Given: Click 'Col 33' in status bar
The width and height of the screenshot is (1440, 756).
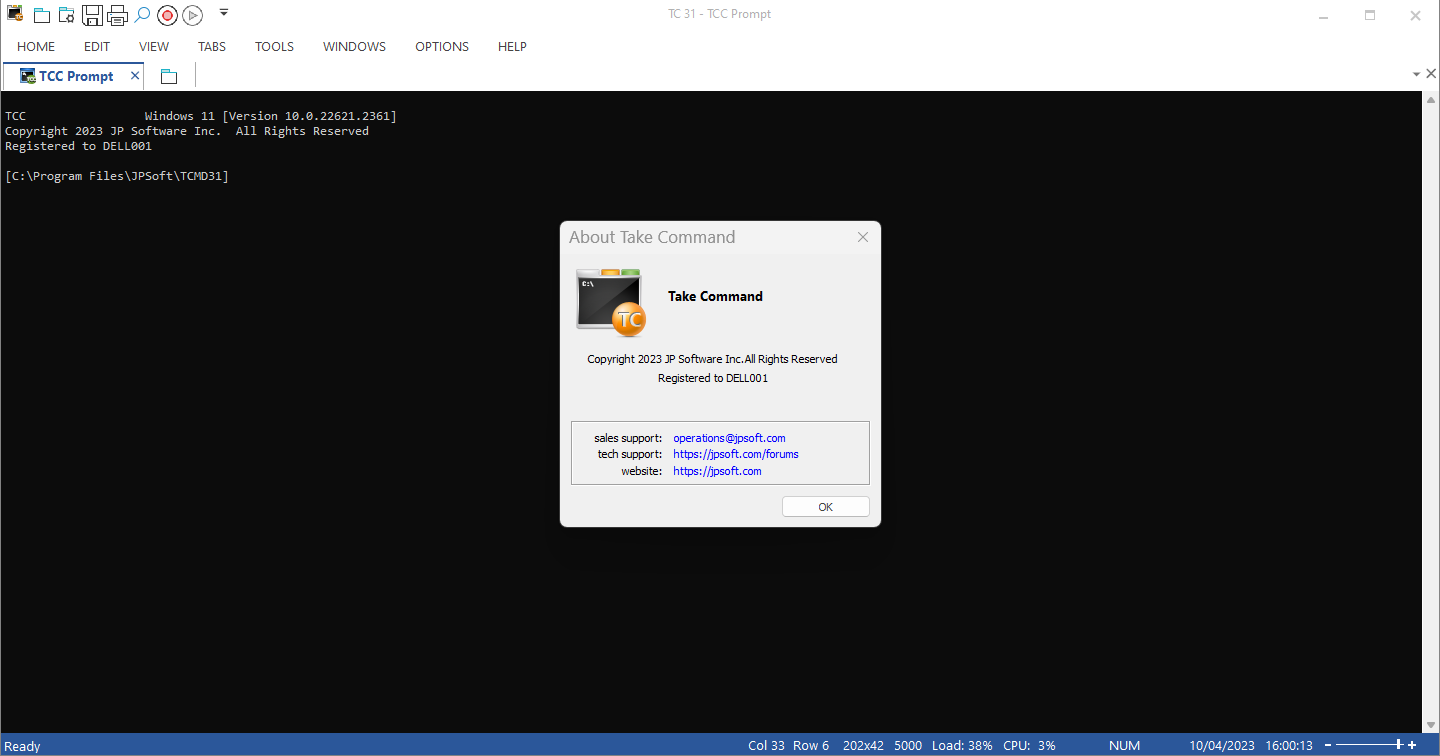Looking at the screenshot, I should tap(766, 745).
